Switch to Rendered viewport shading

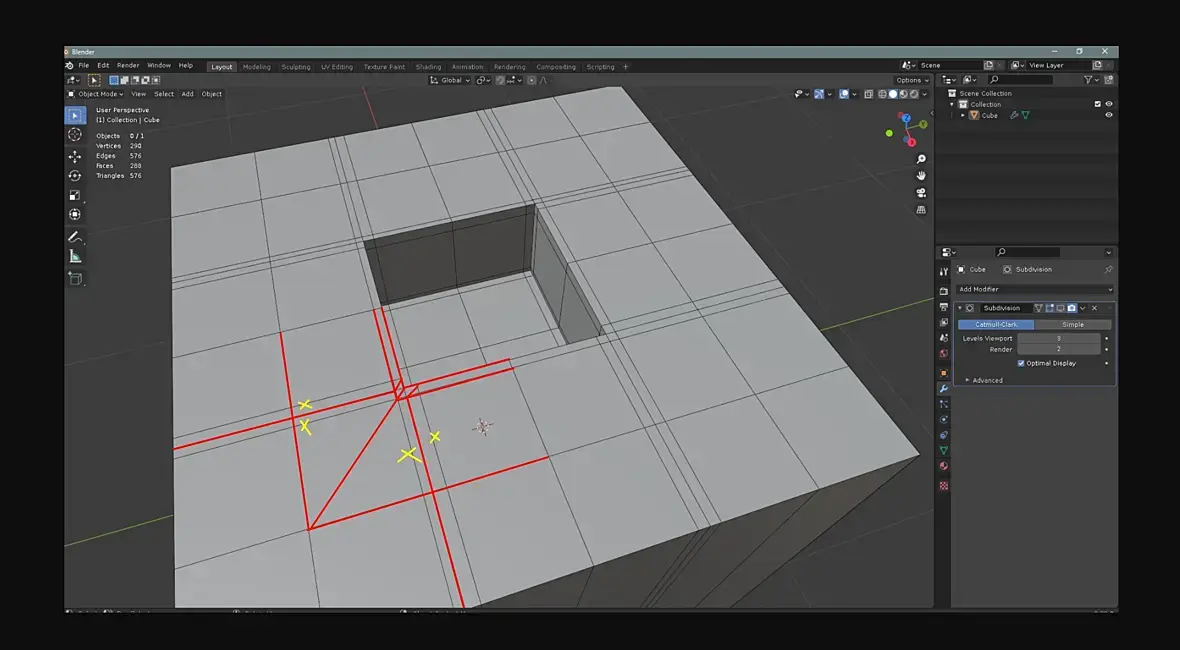(914, 94)
